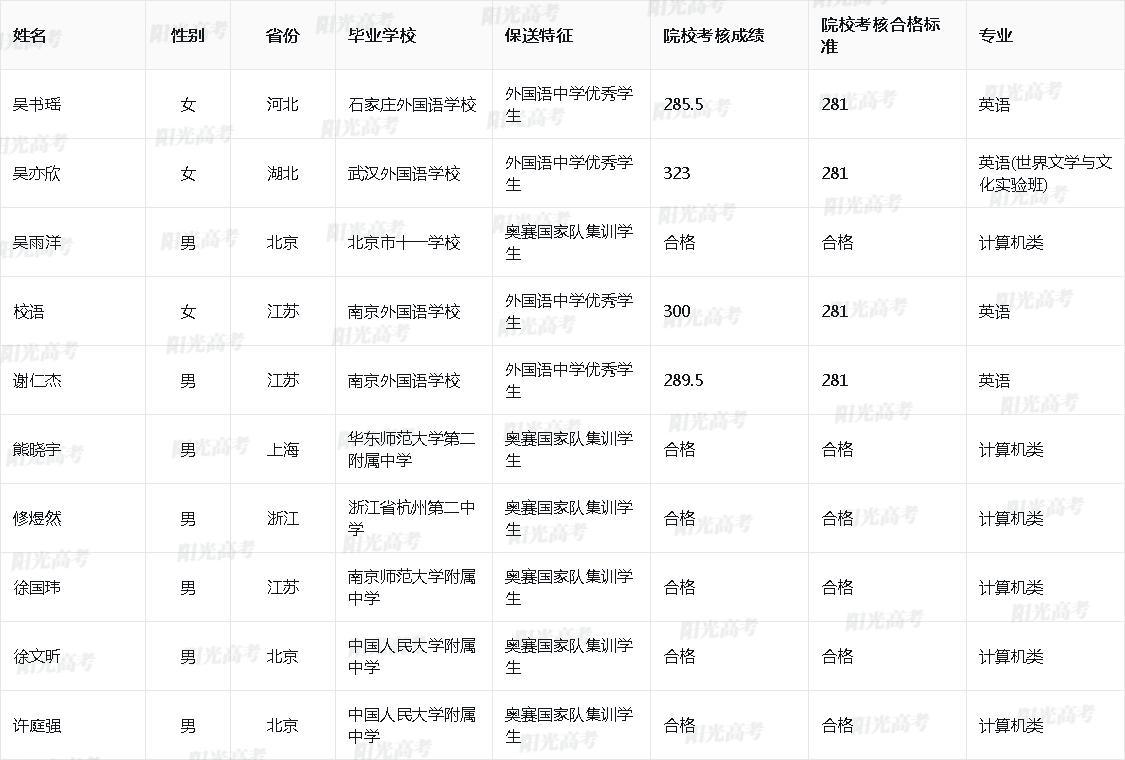Viewport: 1125px width, 760px height.
Task: Select the 石家庄外国语学校 cell
Action: (x=412, y=104)
